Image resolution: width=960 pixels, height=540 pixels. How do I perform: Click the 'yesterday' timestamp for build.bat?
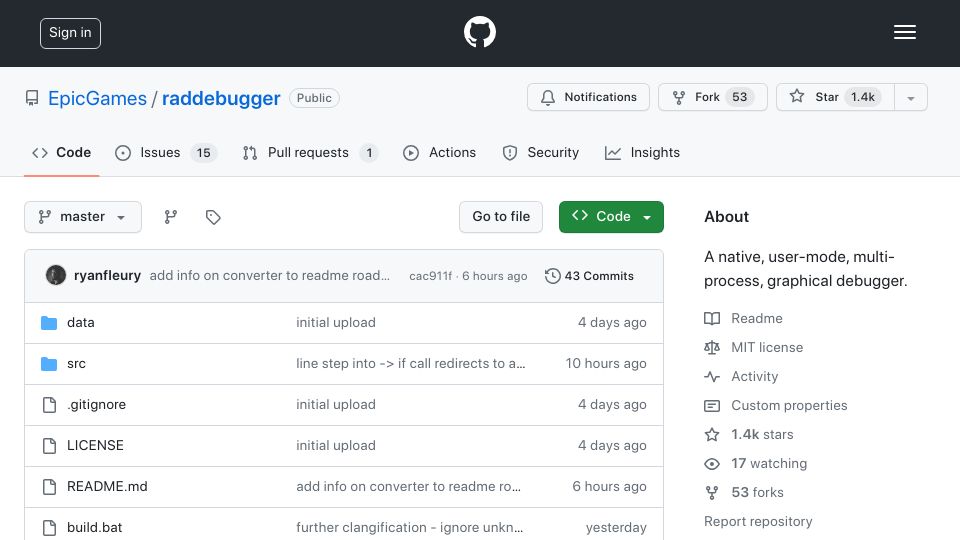pyautogui.click(x=616, y=527)
